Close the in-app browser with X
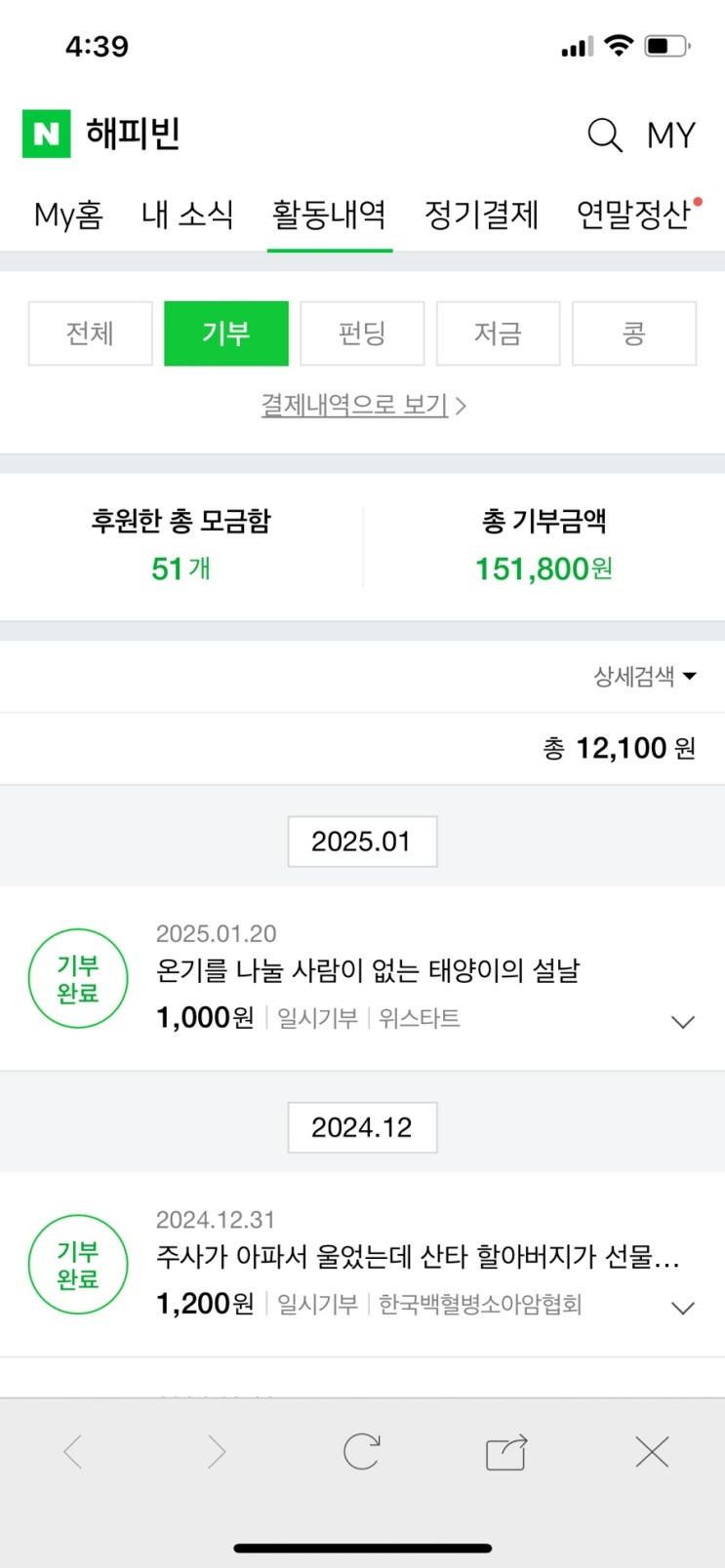The height and width of the screenshot is (1568, 725). pyautogui.click(x=651, y=1452)
